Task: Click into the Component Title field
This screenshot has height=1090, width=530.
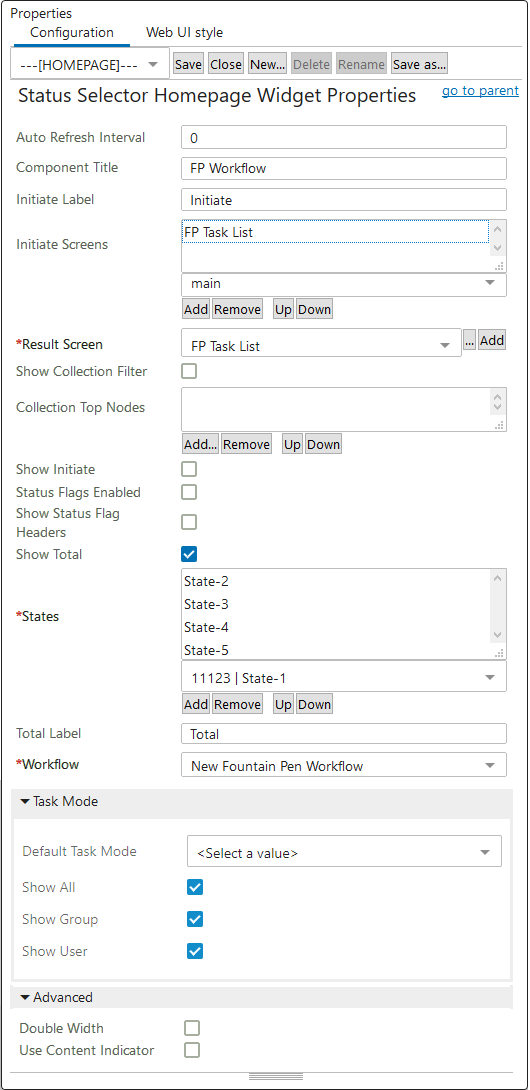Action: click(344, 168)
